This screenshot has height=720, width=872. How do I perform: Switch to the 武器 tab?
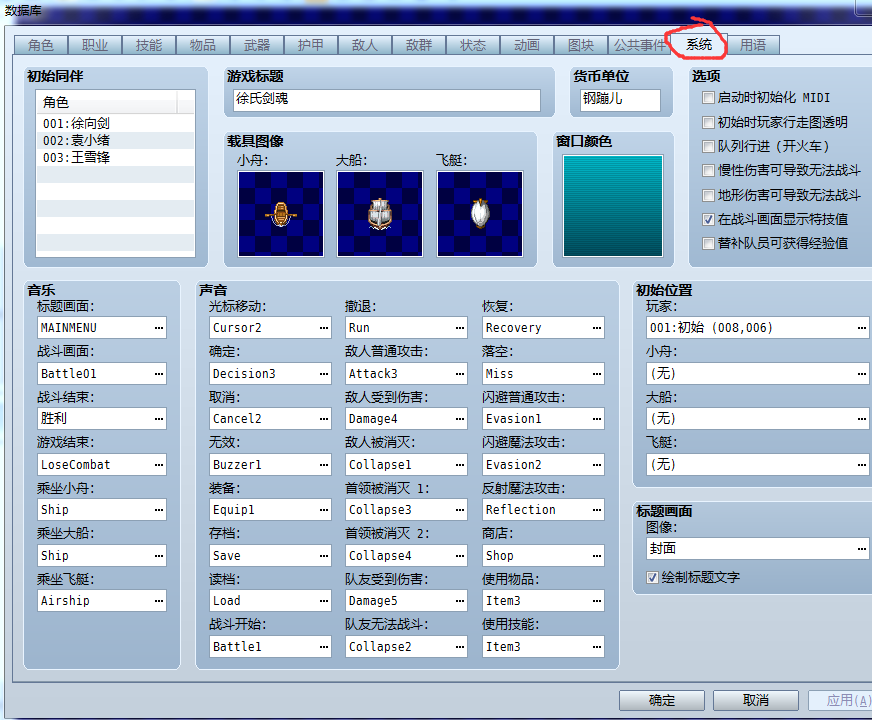[x=256, y=45]
